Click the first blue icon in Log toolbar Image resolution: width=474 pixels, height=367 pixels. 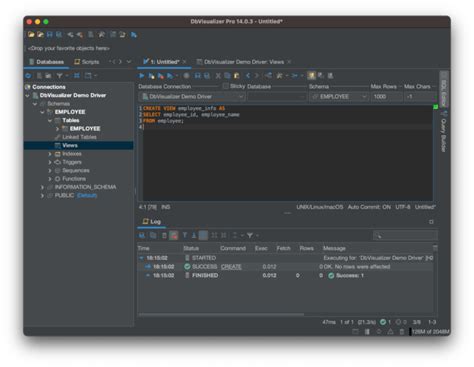142,236
